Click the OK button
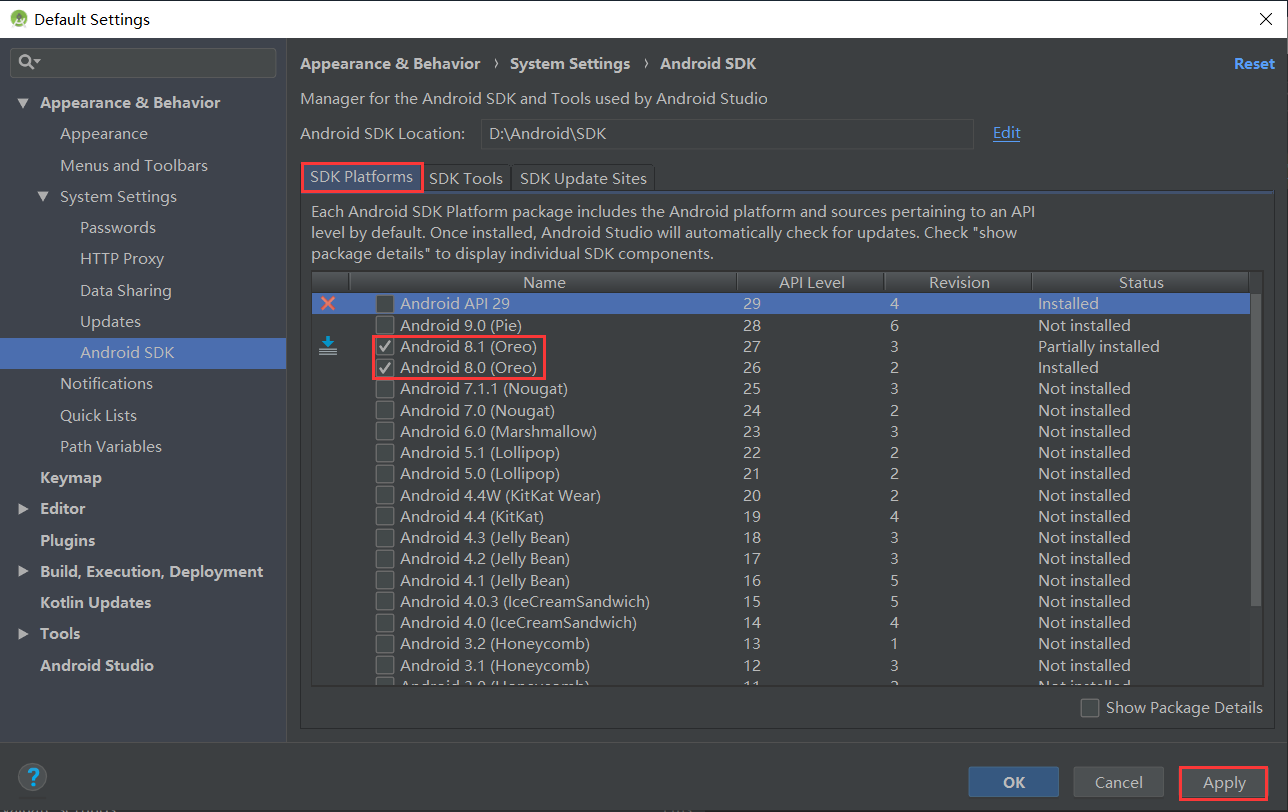 [1014, 782]
